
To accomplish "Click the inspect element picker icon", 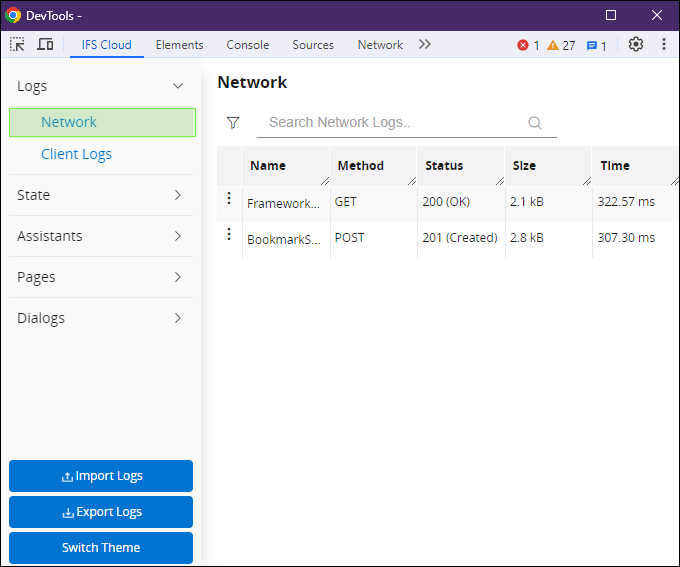I will pyautogui.click(x=18, y=45).
